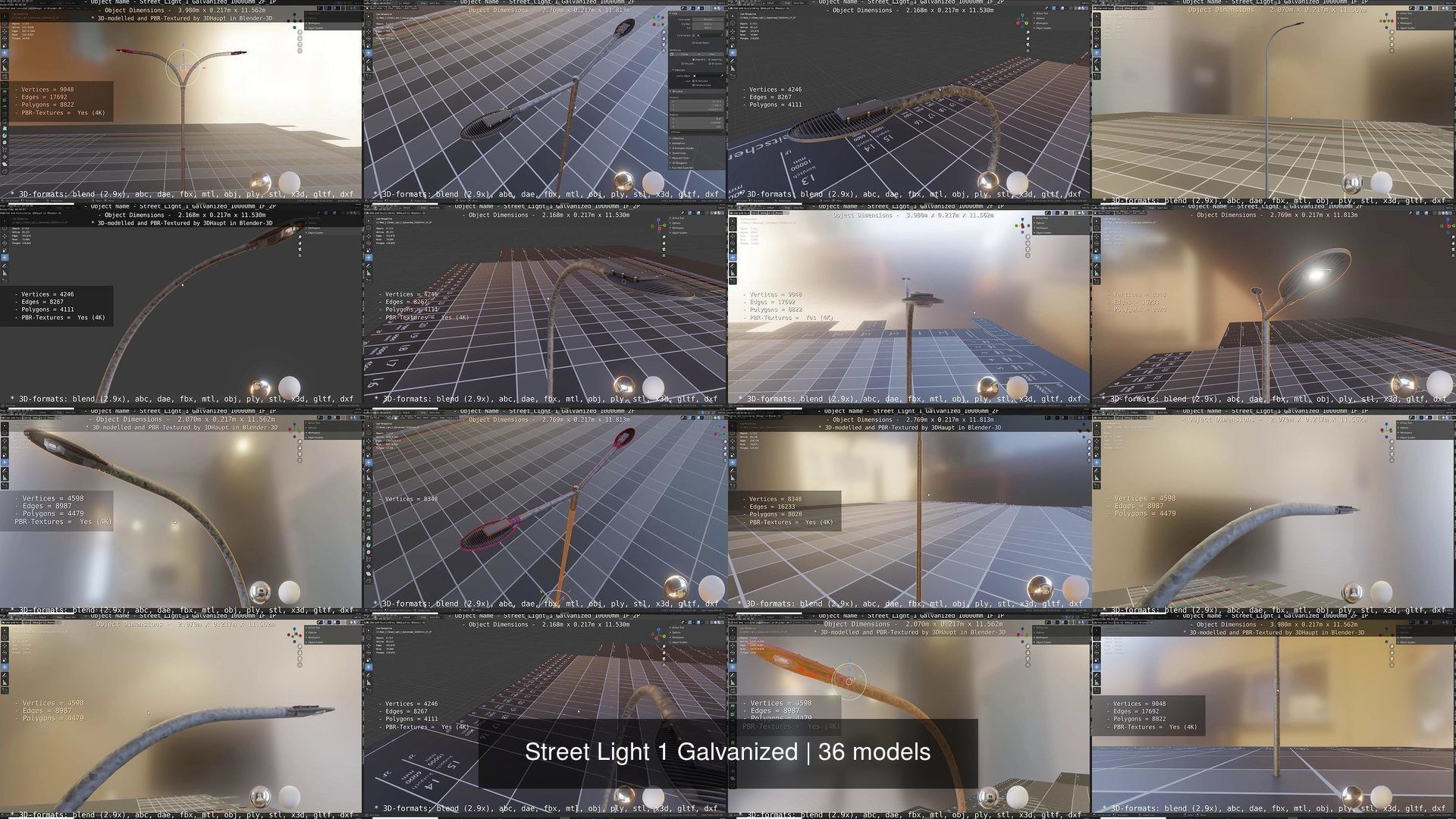Toggle Lock To 3D Cursor checkbox

click(x=694, y=81)
